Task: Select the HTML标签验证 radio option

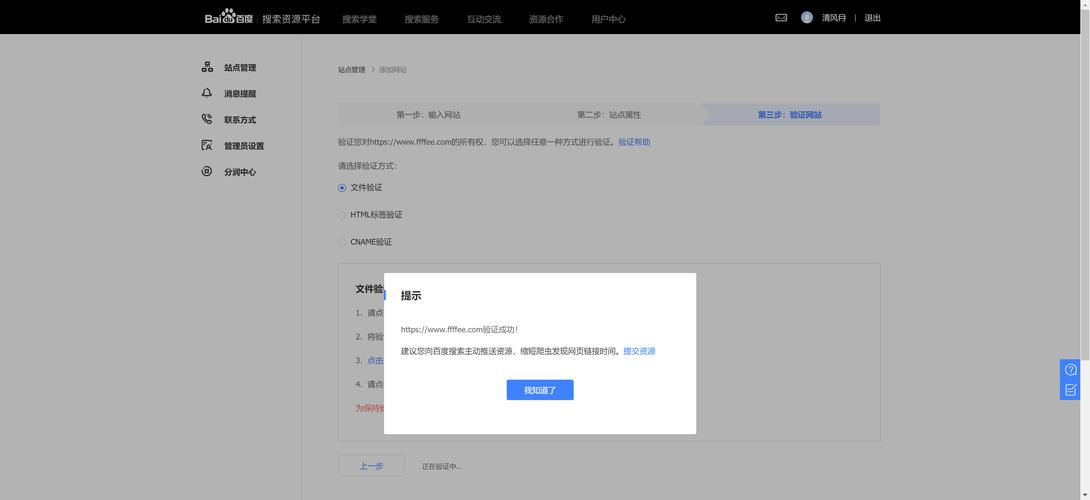Action: pyautogui.click(x=342, y=215)
